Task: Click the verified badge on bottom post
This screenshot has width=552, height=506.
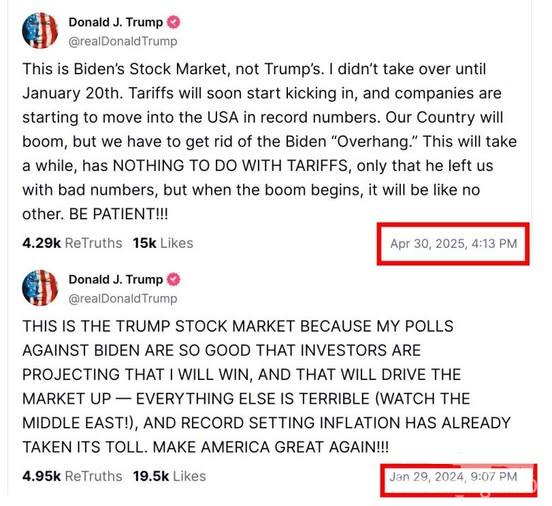Action: [x=173, y=280]
